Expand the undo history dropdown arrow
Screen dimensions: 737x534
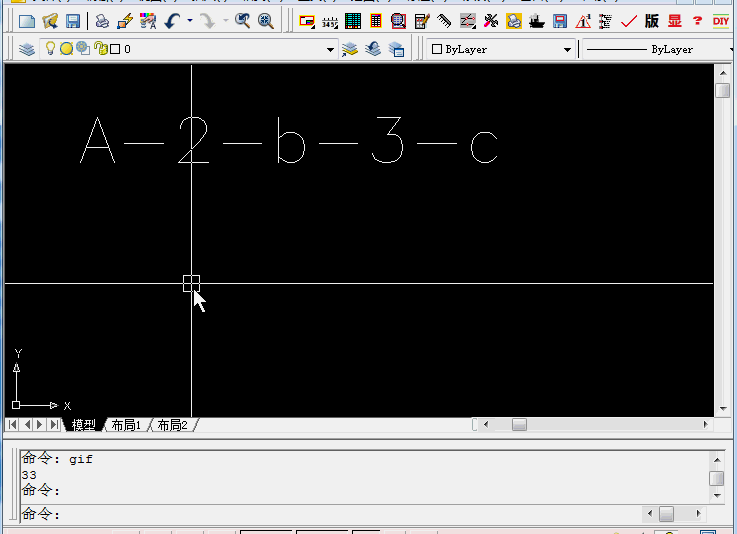coord(190,21)
